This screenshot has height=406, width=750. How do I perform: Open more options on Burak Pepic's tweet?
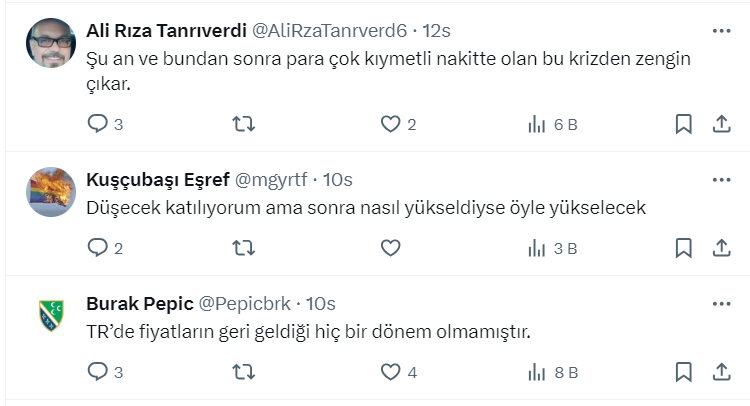pyautogui.click(x=721, y=303)
